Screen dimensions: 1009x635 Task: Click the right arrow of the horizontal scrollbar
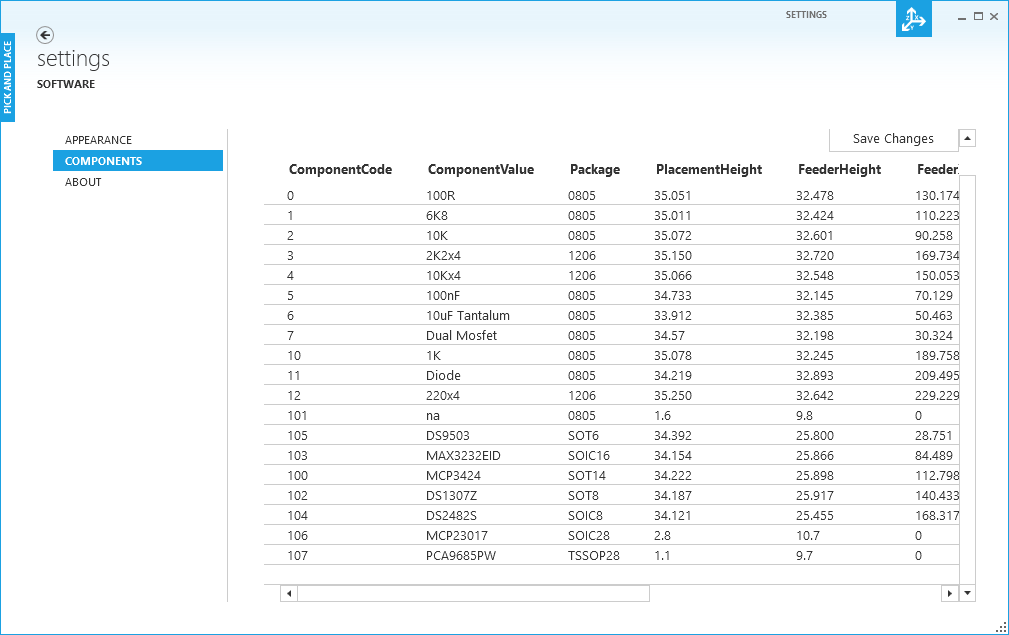click(x=949, y=592)
